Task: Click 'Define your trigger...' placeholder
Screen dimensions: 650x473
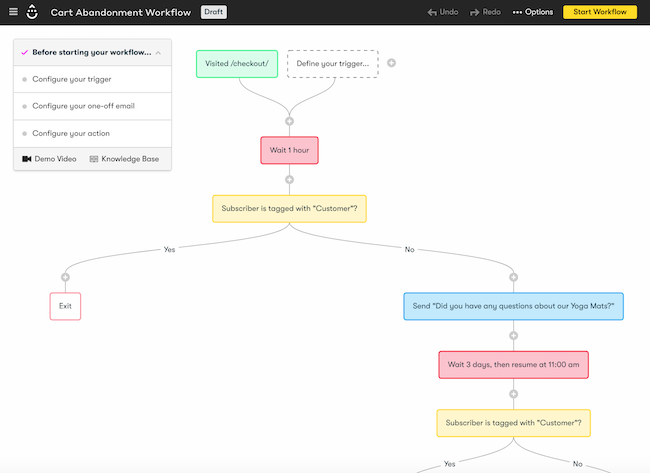Action: point(332,64)
